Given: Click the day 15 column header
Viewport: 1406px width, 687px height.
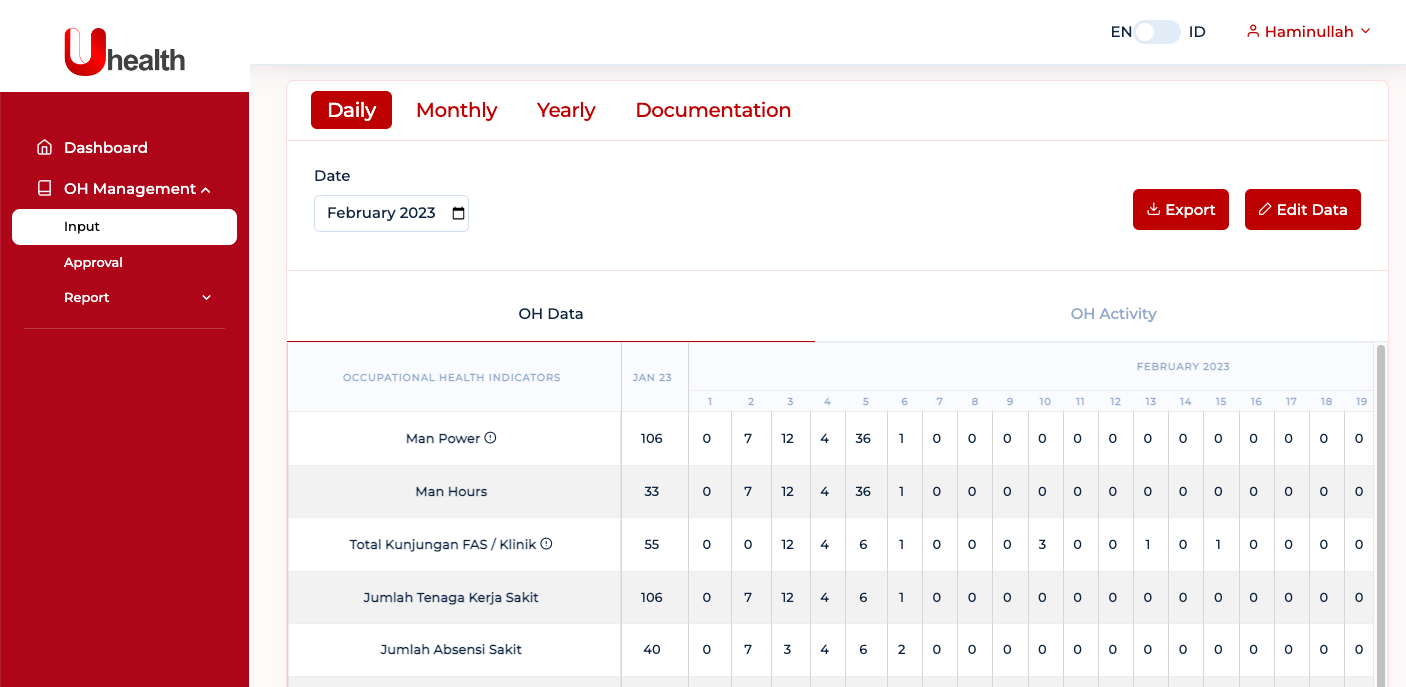Looking at the screenshot, I should (x=1221, y=401).
